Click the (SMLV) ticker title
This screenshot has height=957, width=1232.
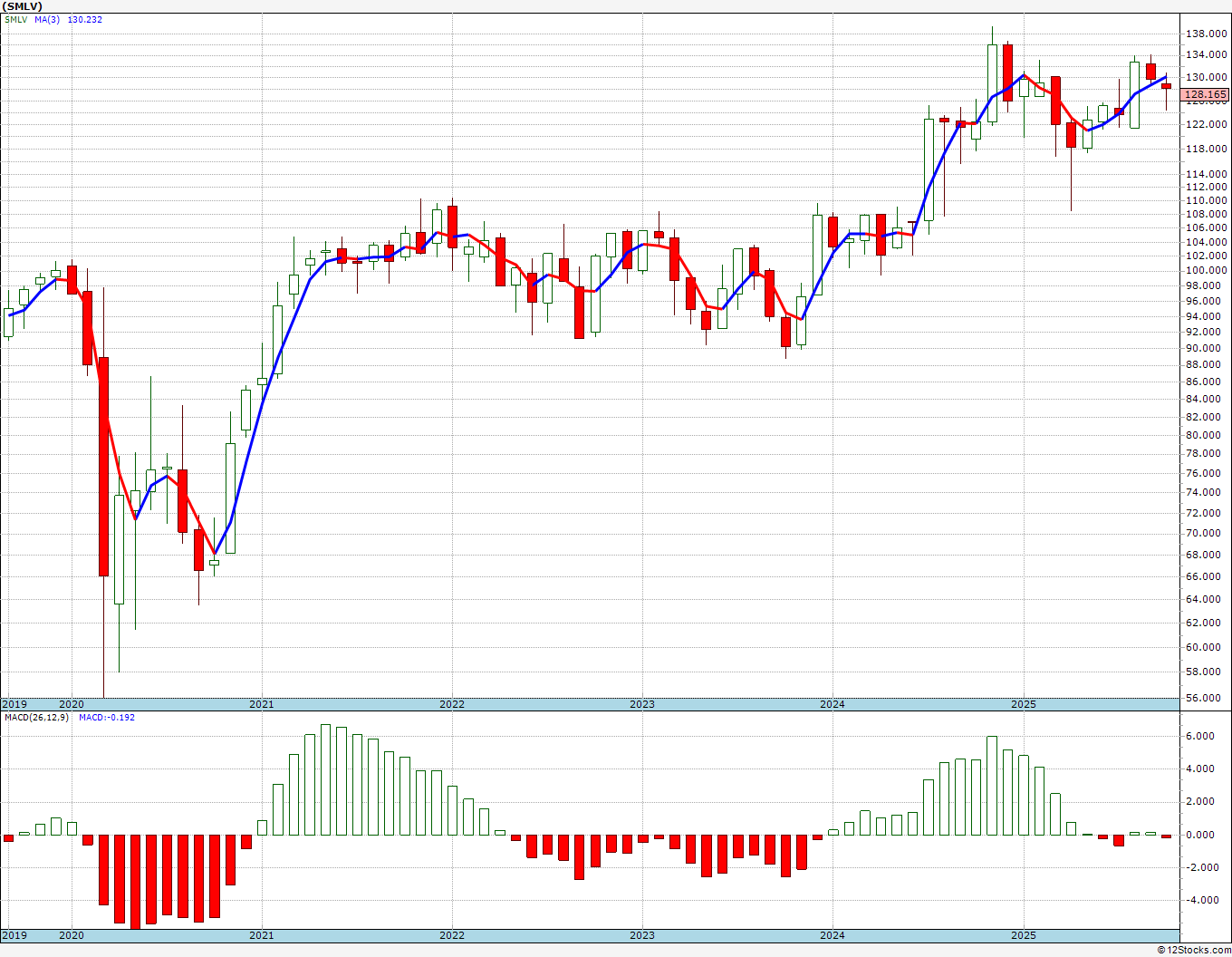[23, 6]
